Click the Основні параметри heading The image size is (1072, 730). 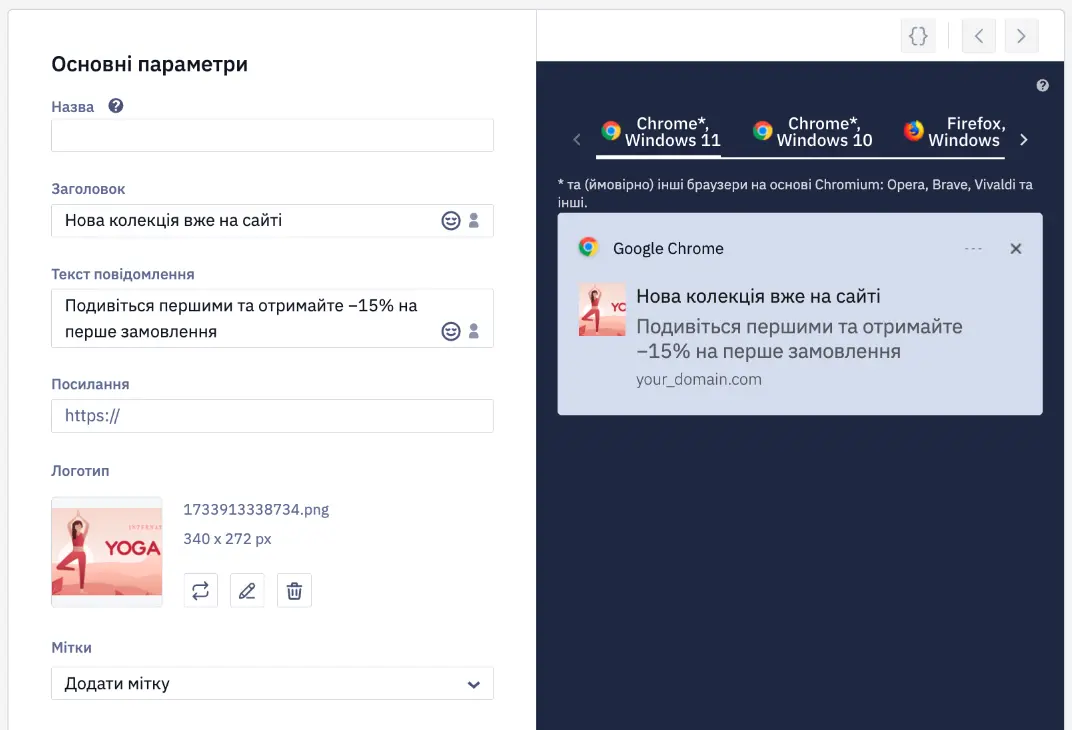150,64
